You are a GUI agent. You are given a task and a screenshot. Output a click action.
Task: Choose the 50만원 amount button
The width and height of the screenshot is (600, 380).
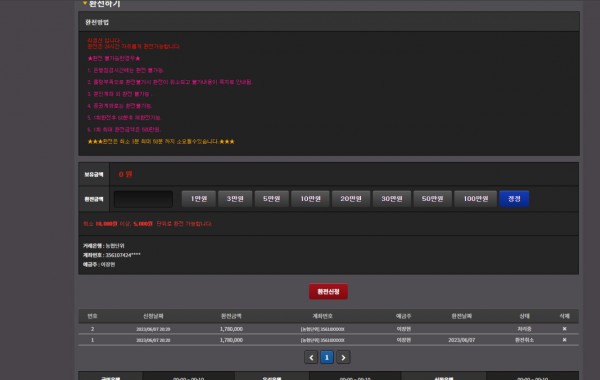pos(432,199)
